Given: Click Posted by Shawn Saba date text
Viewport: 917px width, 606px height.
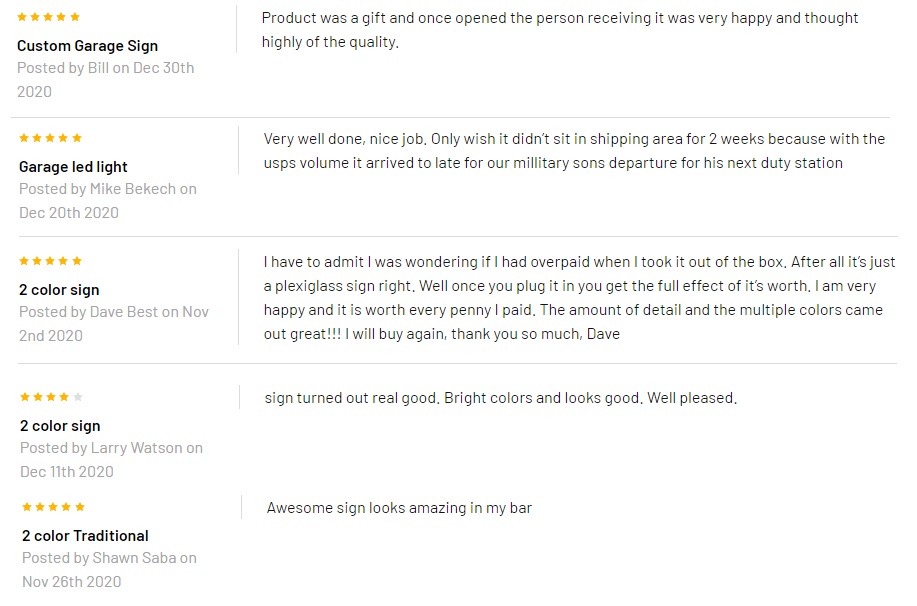Looking at the screenshot, I should pyautogui.click(x=109, y=570).
